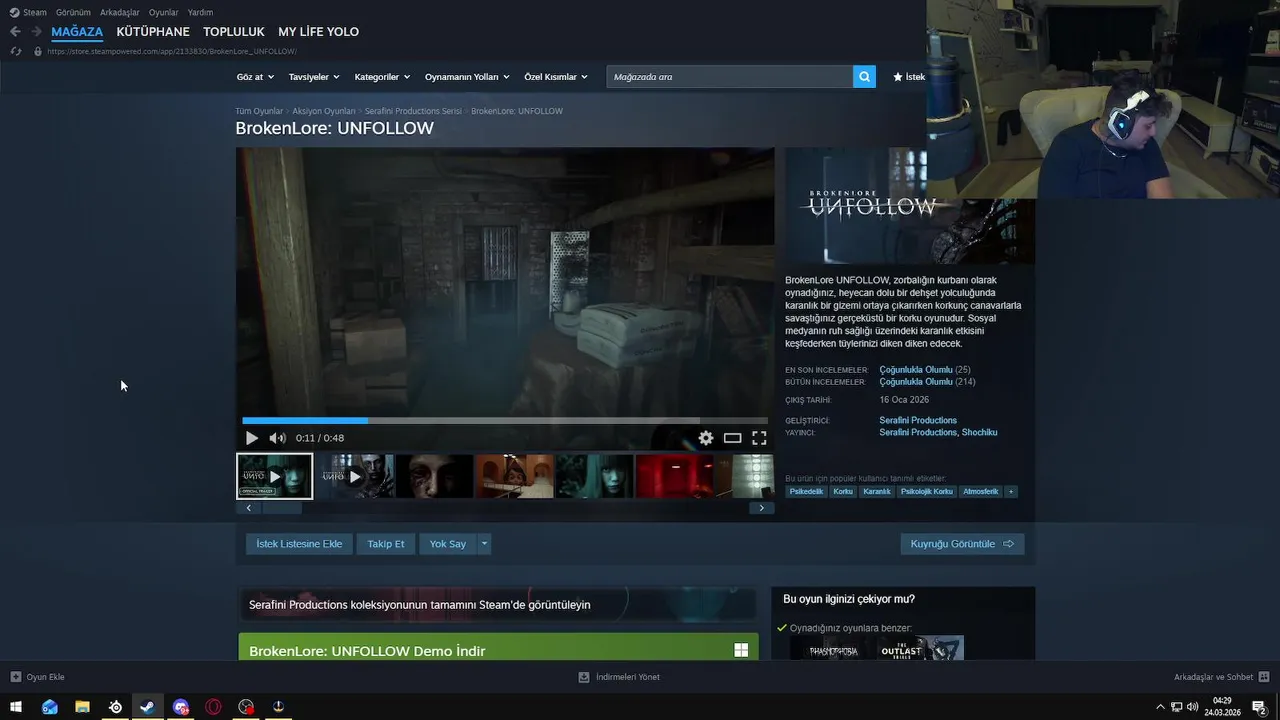Open video settings gear
Image resolution: width=1280 pixels, height=720 pixels.
pyautogui.click(x=706, y=438)
